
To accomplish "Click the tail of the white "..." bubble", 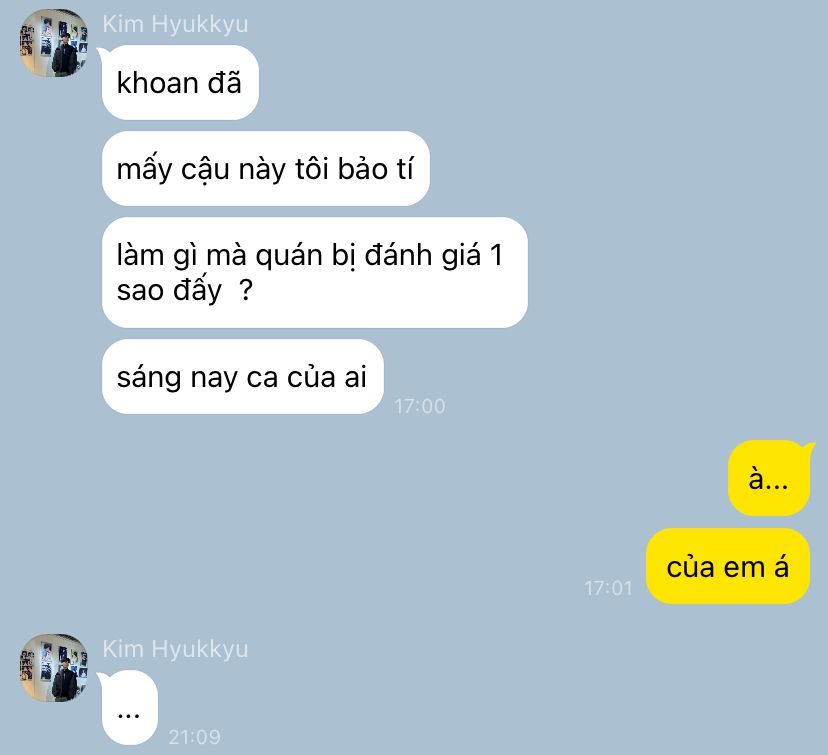I will coord(102,678).
